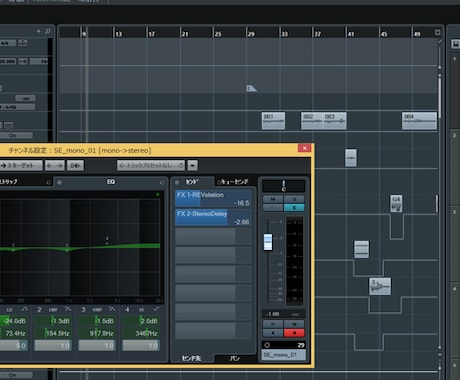
Task: Click the channel volume fader handle
Action: click(268, 242)
